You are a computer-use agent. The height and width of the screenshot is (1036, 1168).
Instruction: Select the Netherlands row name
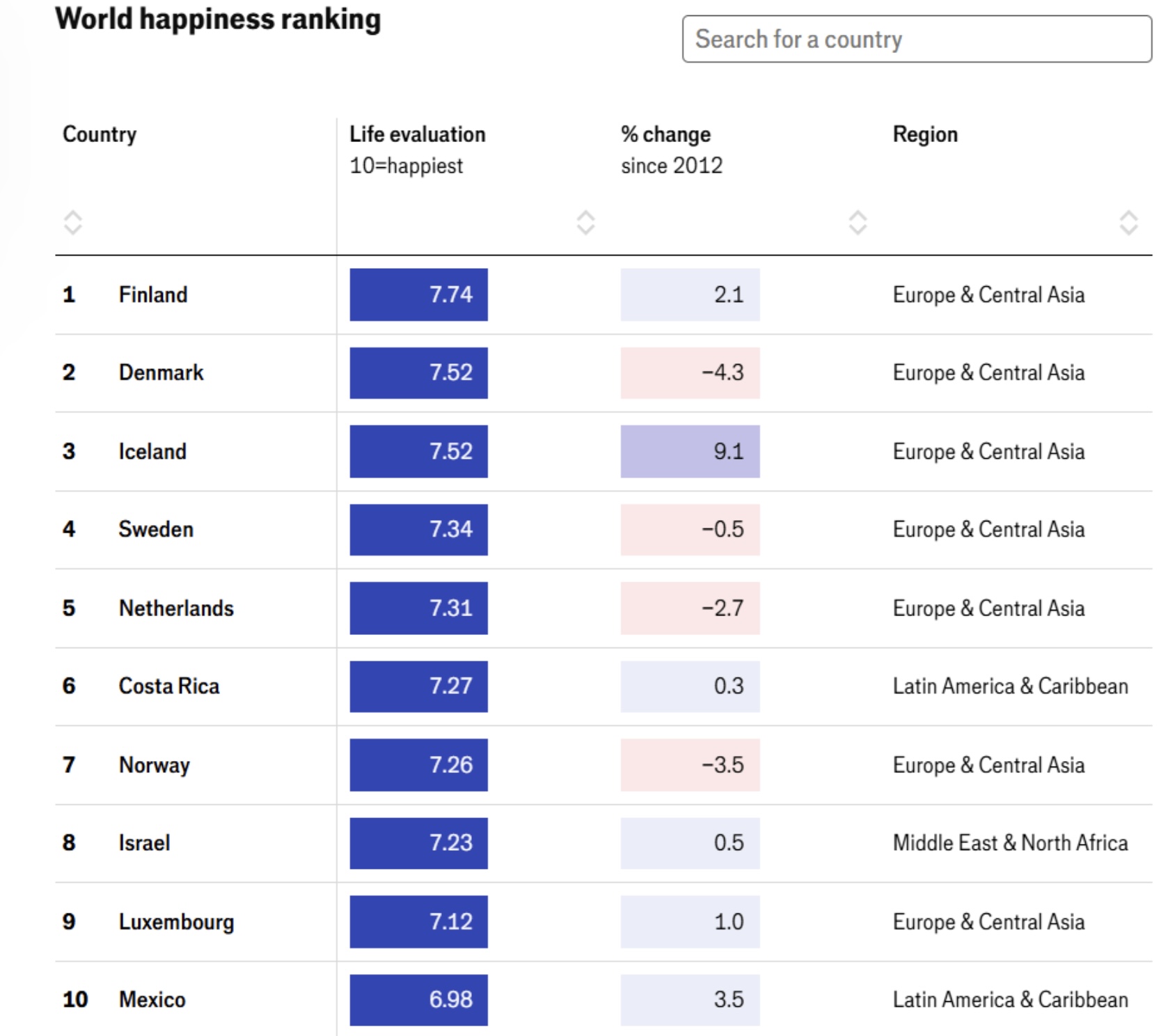[176, 608]
